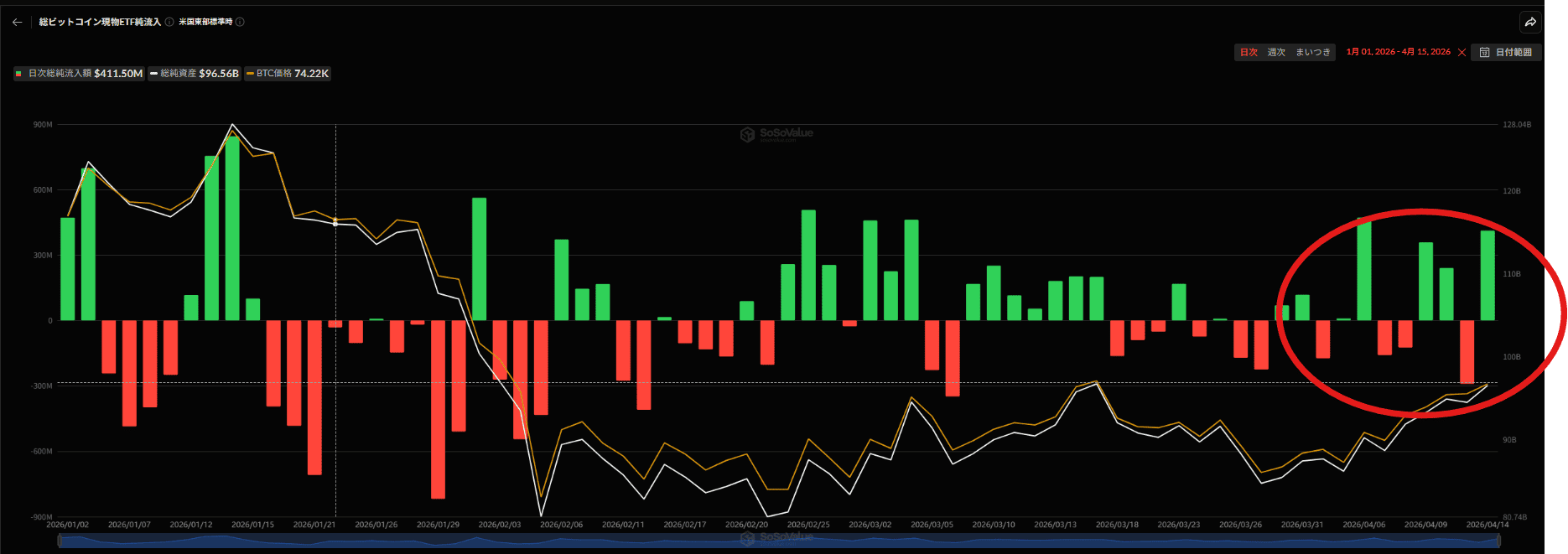
Task: Click info icon next to 米国東部標準時
Action: tap(240, 23)
